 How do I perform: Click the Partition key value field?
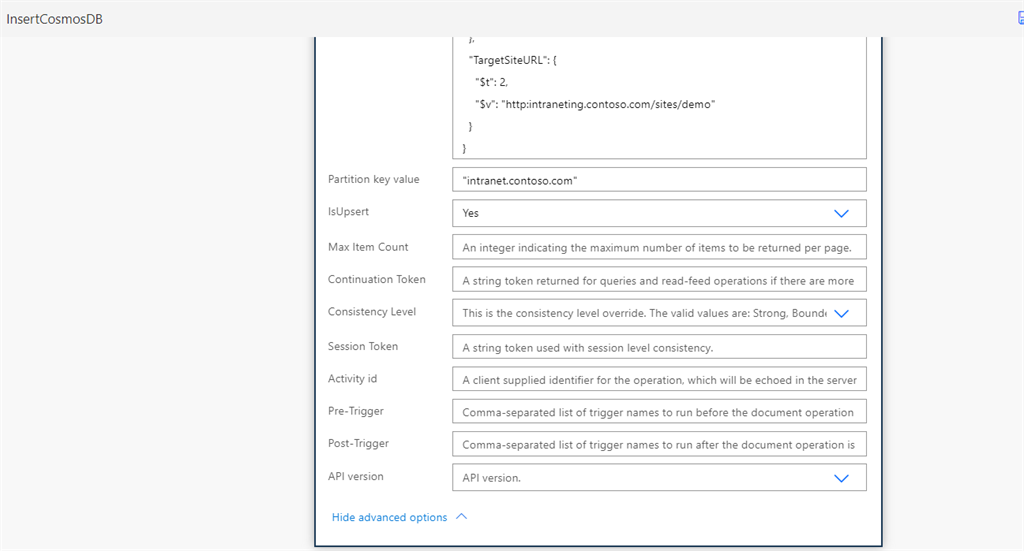[x=659, y=180]
